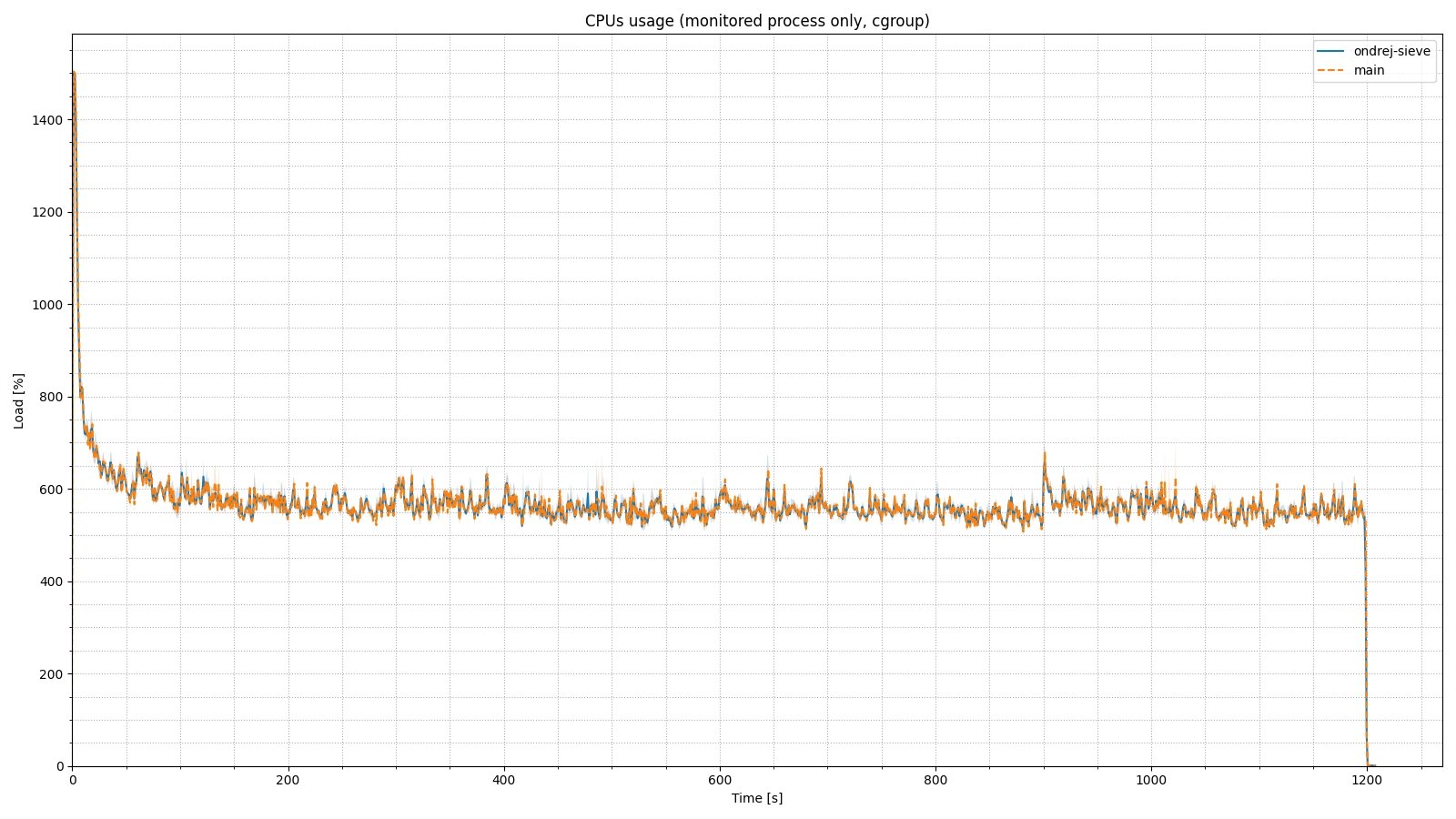Click the 400 x-axis tick label
Image resolution: width=1456 pixels, height=819 pixels.
pyautogui.click(x=503, y=780)
